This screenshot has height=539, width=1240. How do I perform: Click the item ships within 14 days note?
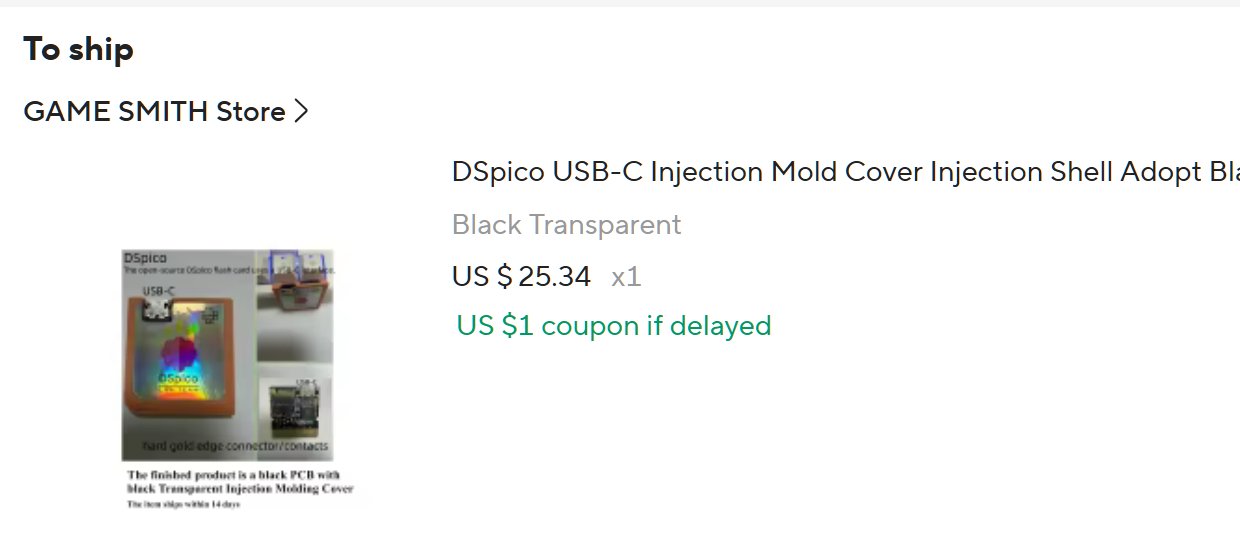[x=183, y=505]
